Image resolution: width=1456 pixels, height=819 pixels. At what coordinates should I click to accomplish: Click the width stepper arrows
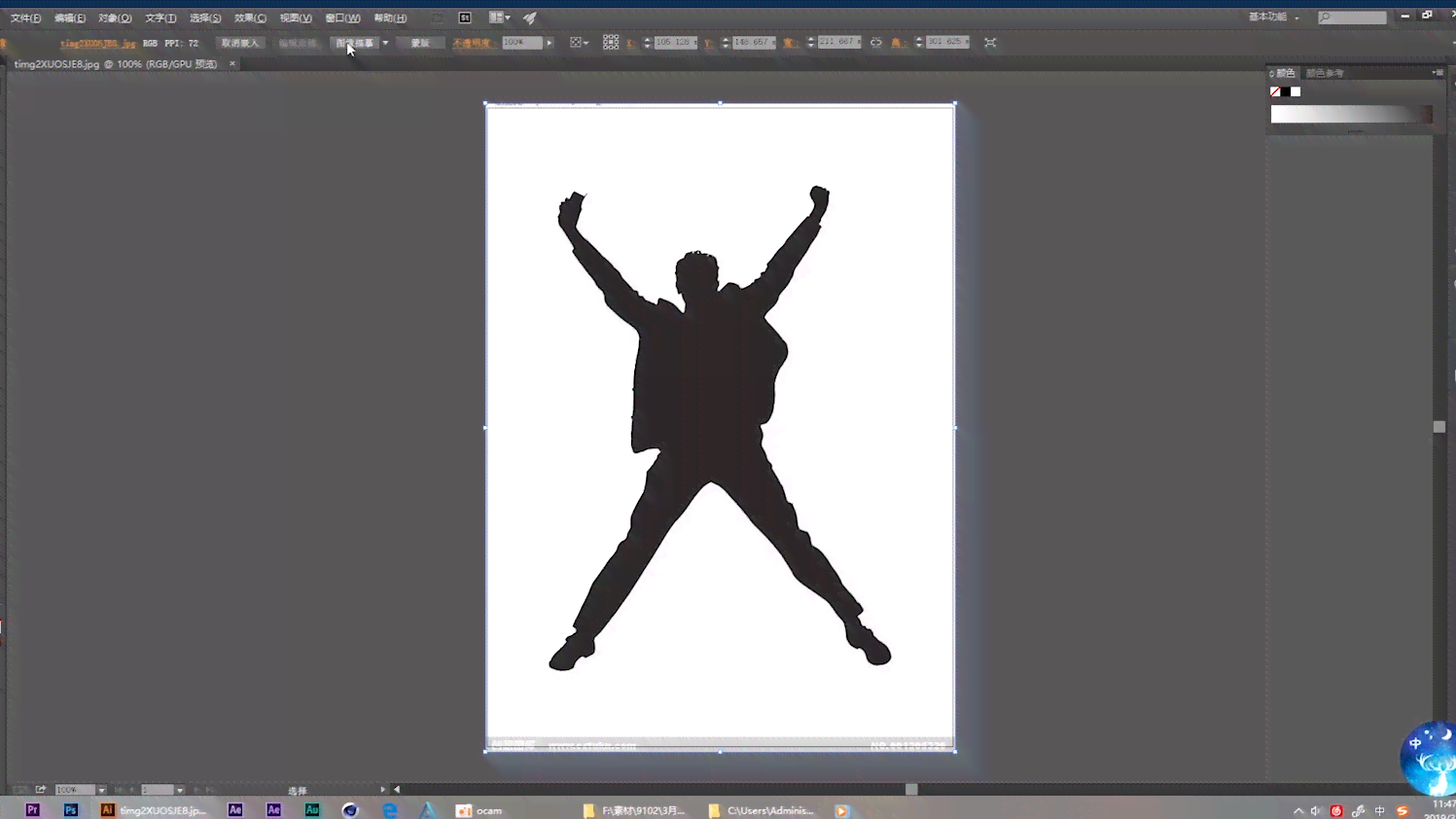coord(811,43)
